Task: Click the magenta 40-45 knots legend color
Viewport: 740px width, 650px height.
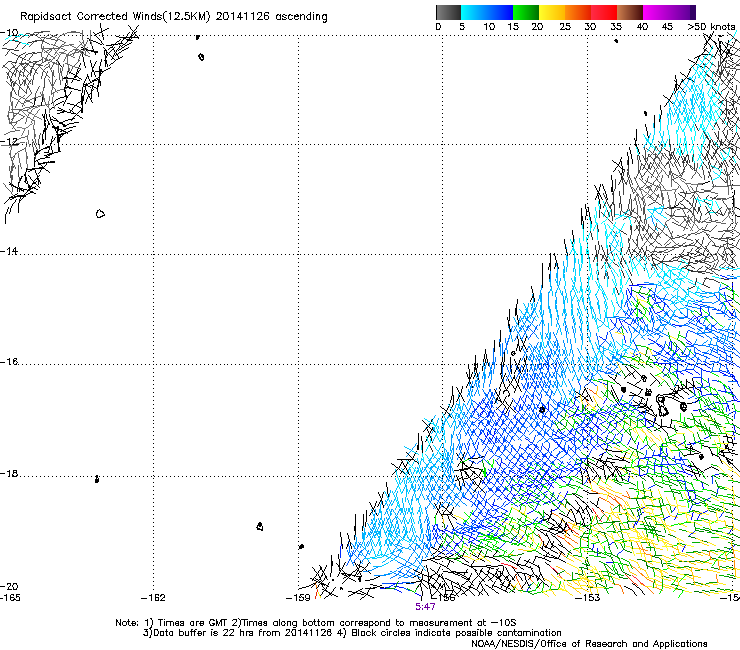Action: point(656,12)
